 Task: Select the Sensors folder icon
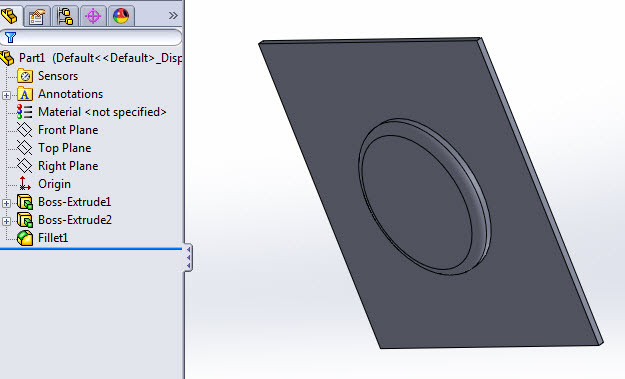coord(25,76)
